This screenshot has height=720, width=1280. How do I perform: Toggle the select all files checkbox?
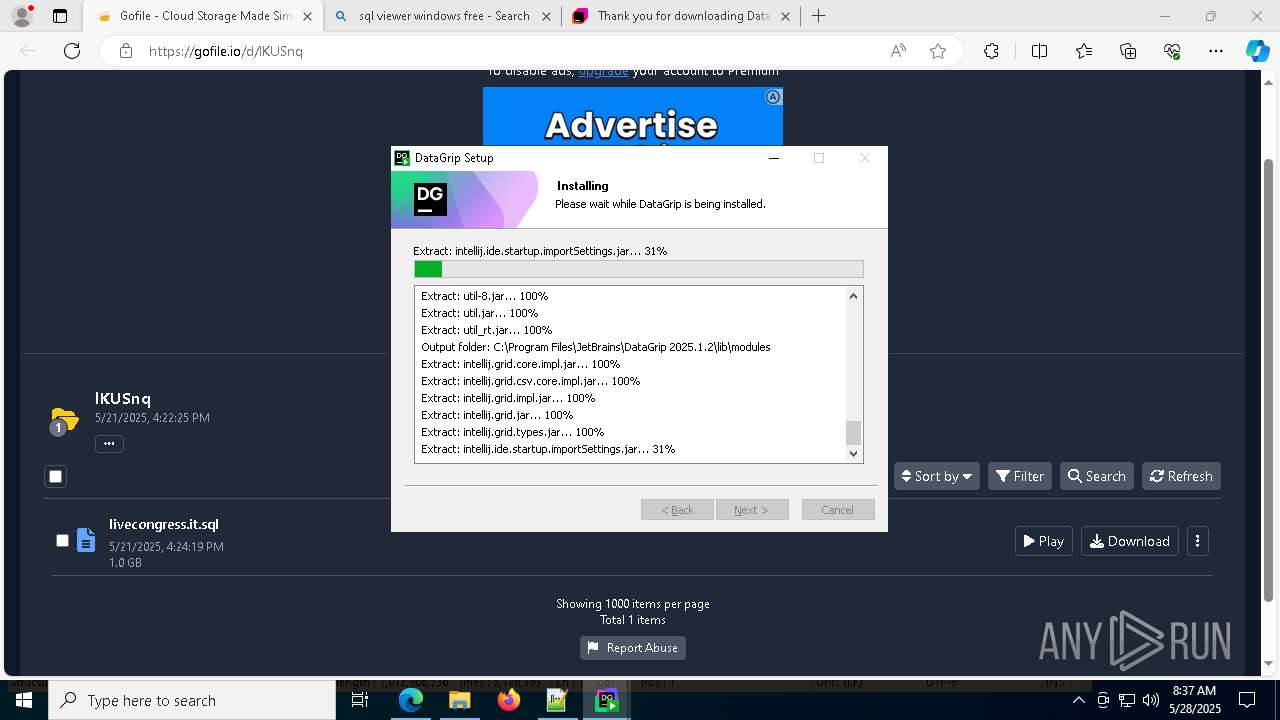(x=56, y=477)
